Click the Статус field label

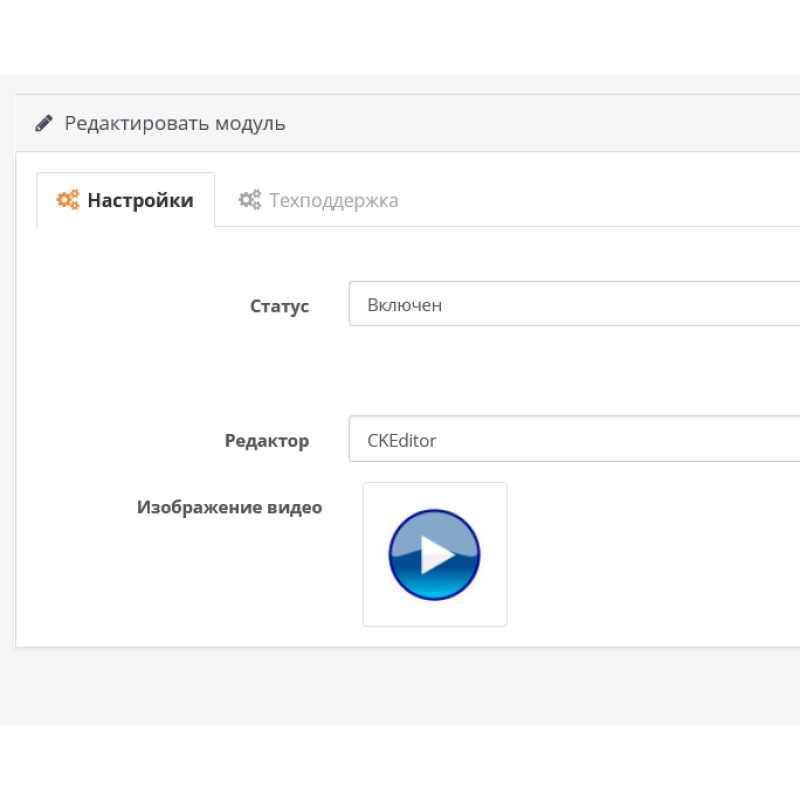pos(279,306)
